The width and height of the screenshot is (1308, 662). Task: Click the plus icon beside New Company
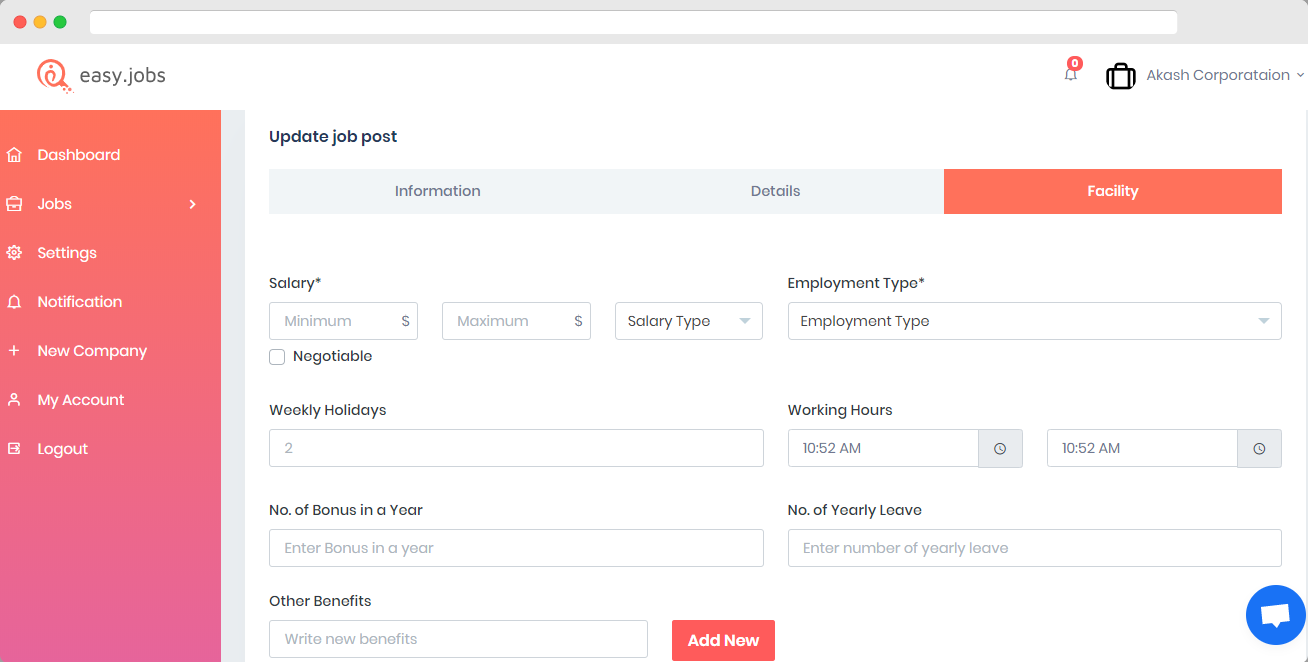coord(14,351)
